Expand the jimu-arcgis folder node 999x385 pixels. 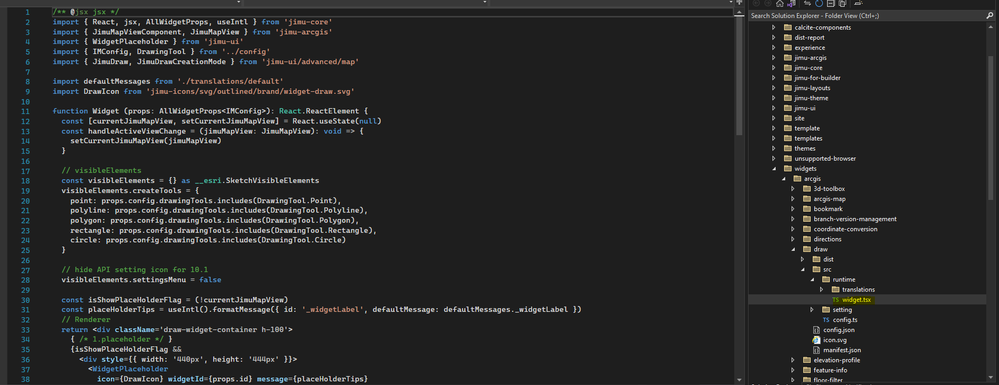tap(774, 57)
